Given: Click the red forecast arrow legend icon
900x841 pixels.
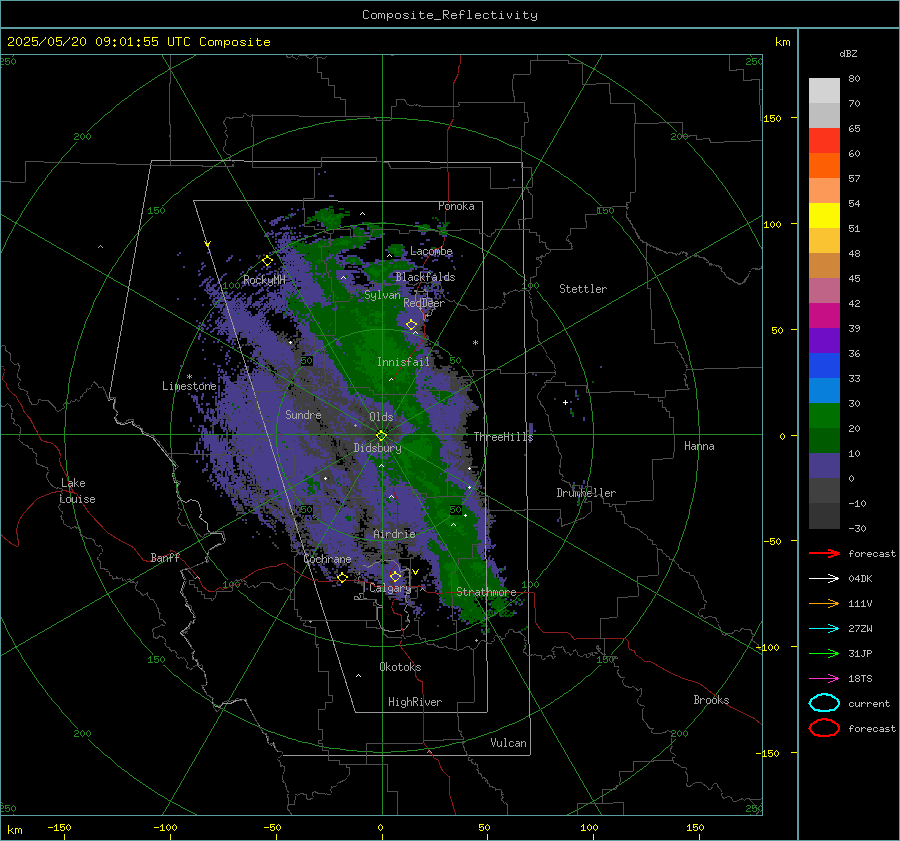Looking at the screenshot, I should (824, 553).
